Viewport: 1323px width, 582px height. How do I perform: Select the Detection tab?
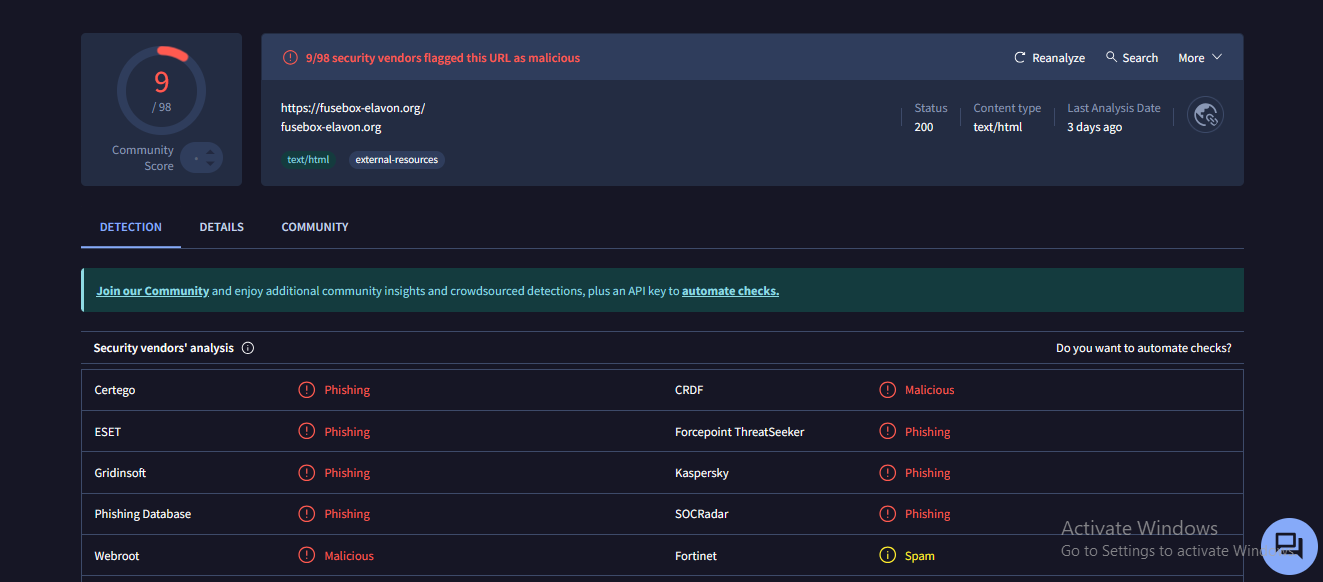[x=131, y=227]
